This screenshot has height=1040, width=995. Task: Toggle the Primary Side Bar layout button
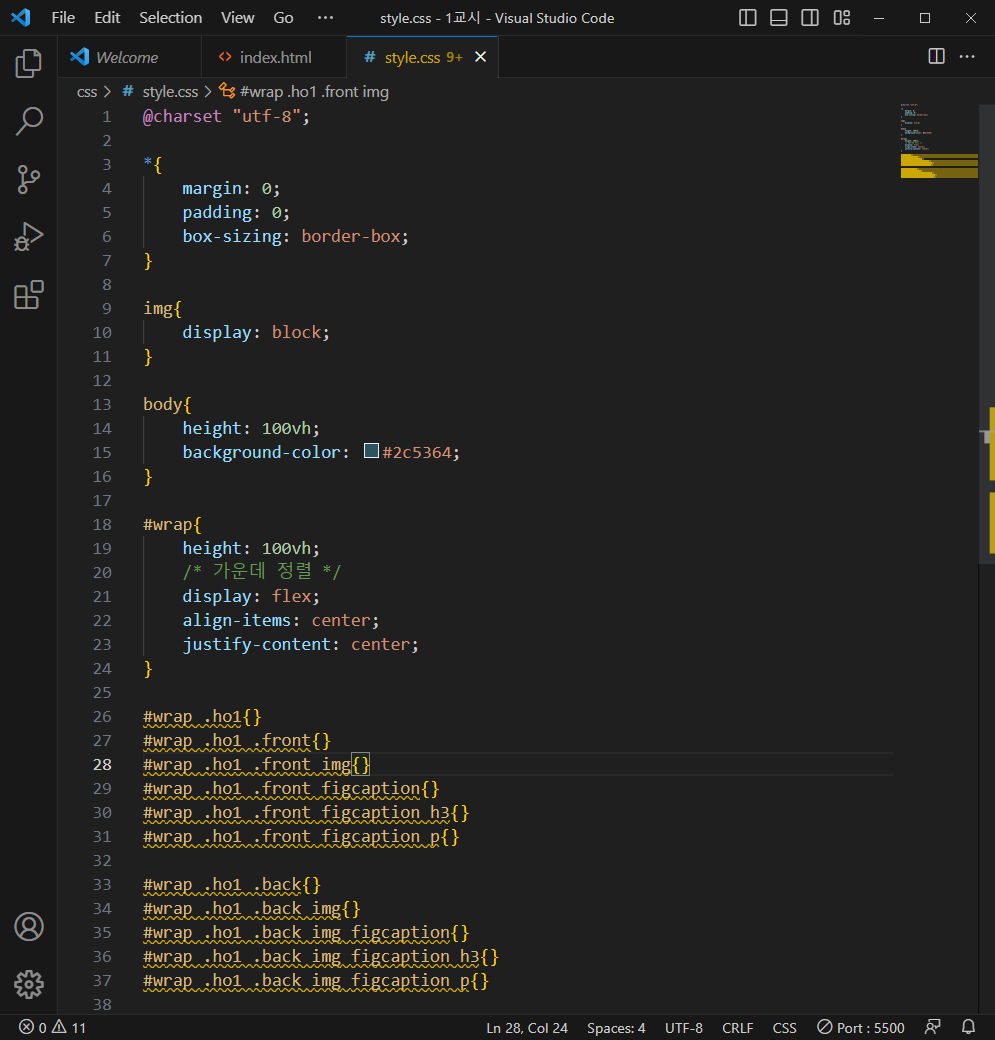(748, 18)
